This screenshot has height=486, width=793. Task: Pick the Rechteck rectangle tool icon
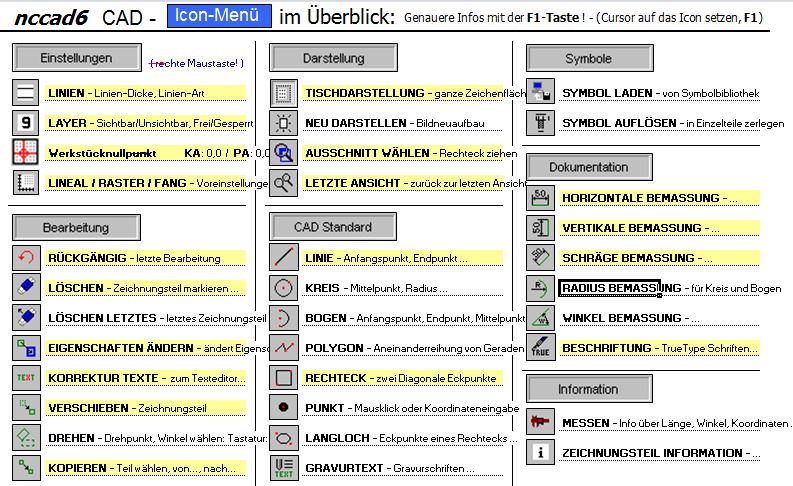pos(285,378)
